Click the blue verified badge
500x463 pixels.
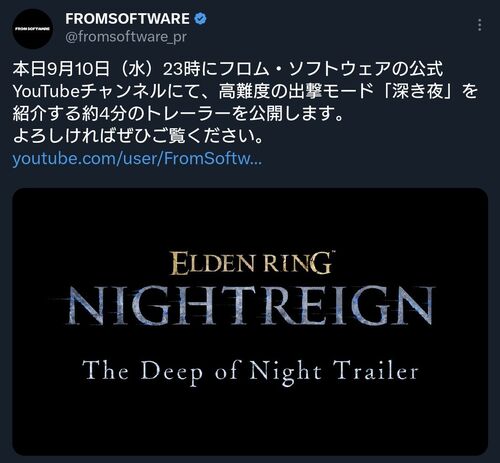200,19
